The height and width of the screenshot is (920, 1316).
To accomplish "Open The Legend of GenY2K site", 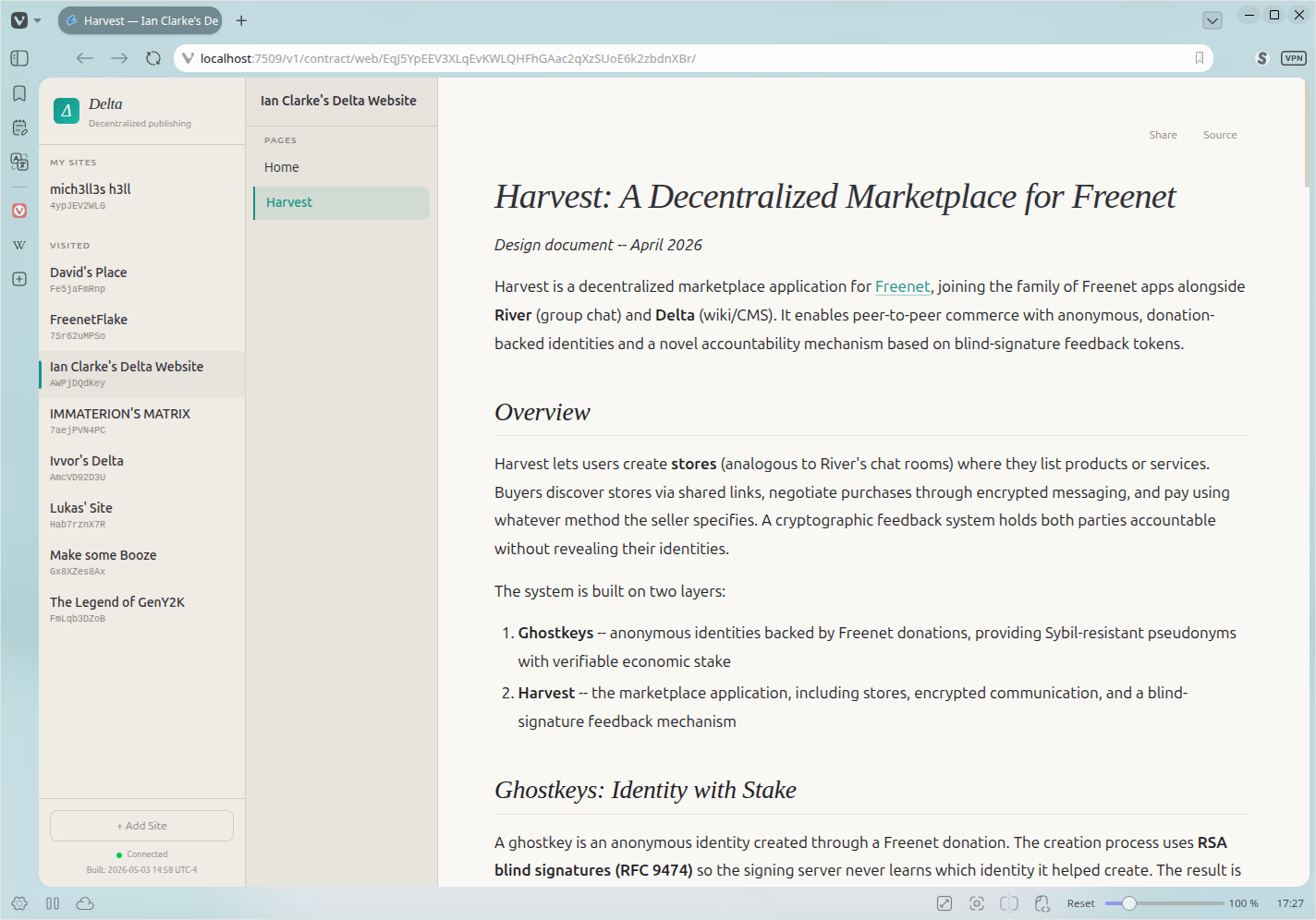I will (x=142, y=610).
